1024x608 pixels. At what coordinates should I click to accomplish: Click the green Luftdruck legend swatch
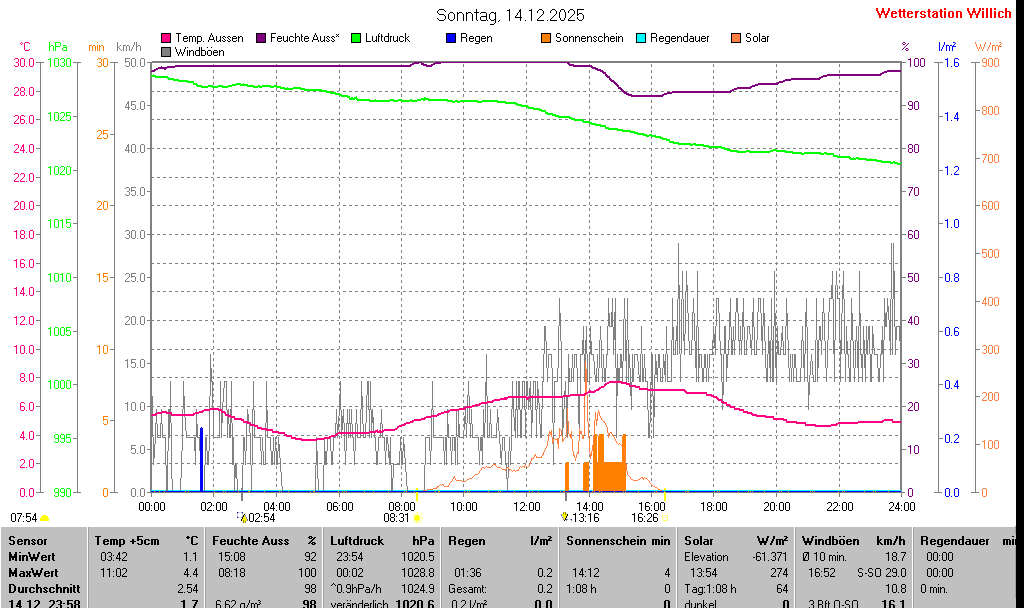click(356, 38)
